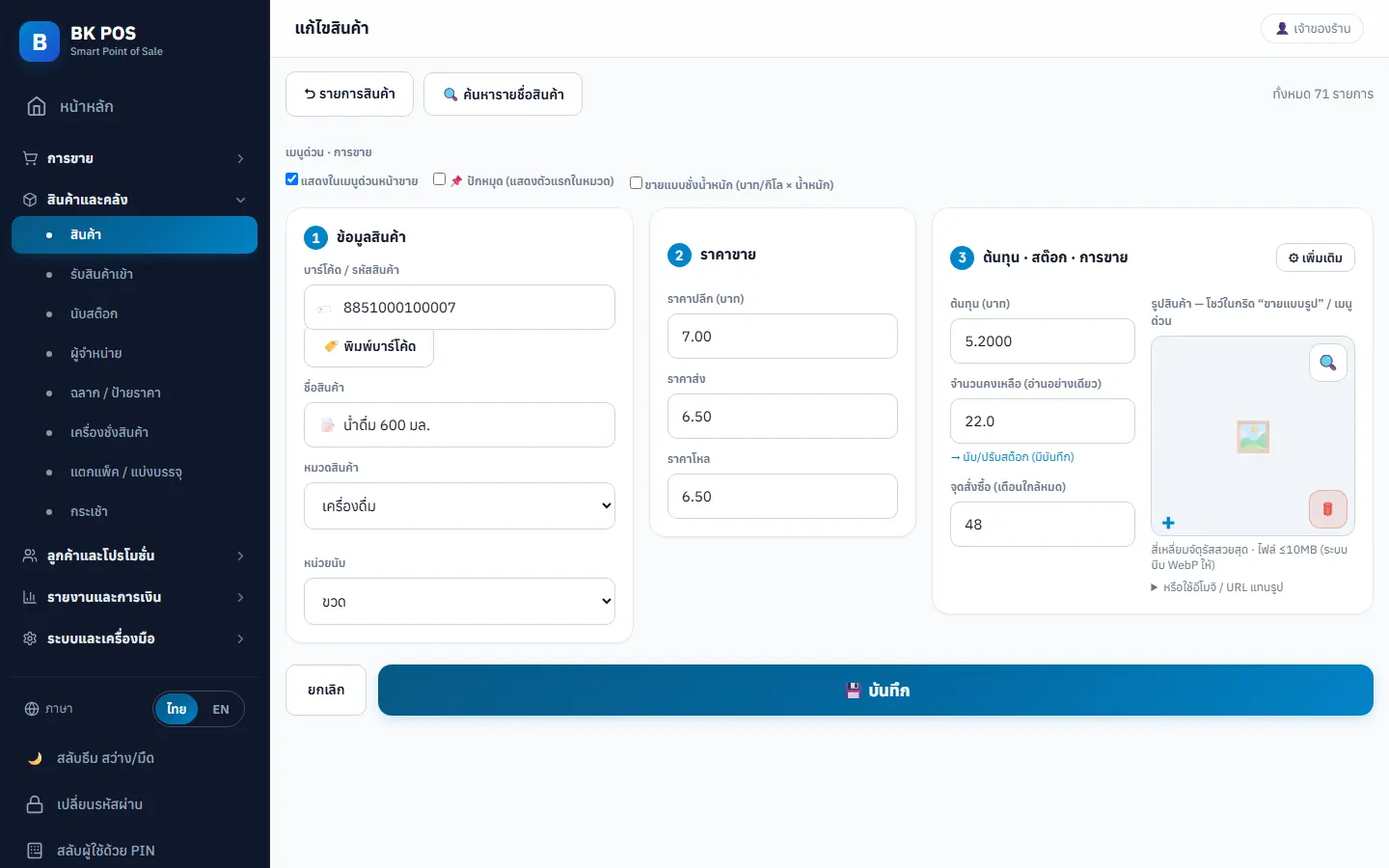This screenshot has width=1389, height=868.
Task: Enable the ปักหมุด pin checkbox
Action: 440,179
